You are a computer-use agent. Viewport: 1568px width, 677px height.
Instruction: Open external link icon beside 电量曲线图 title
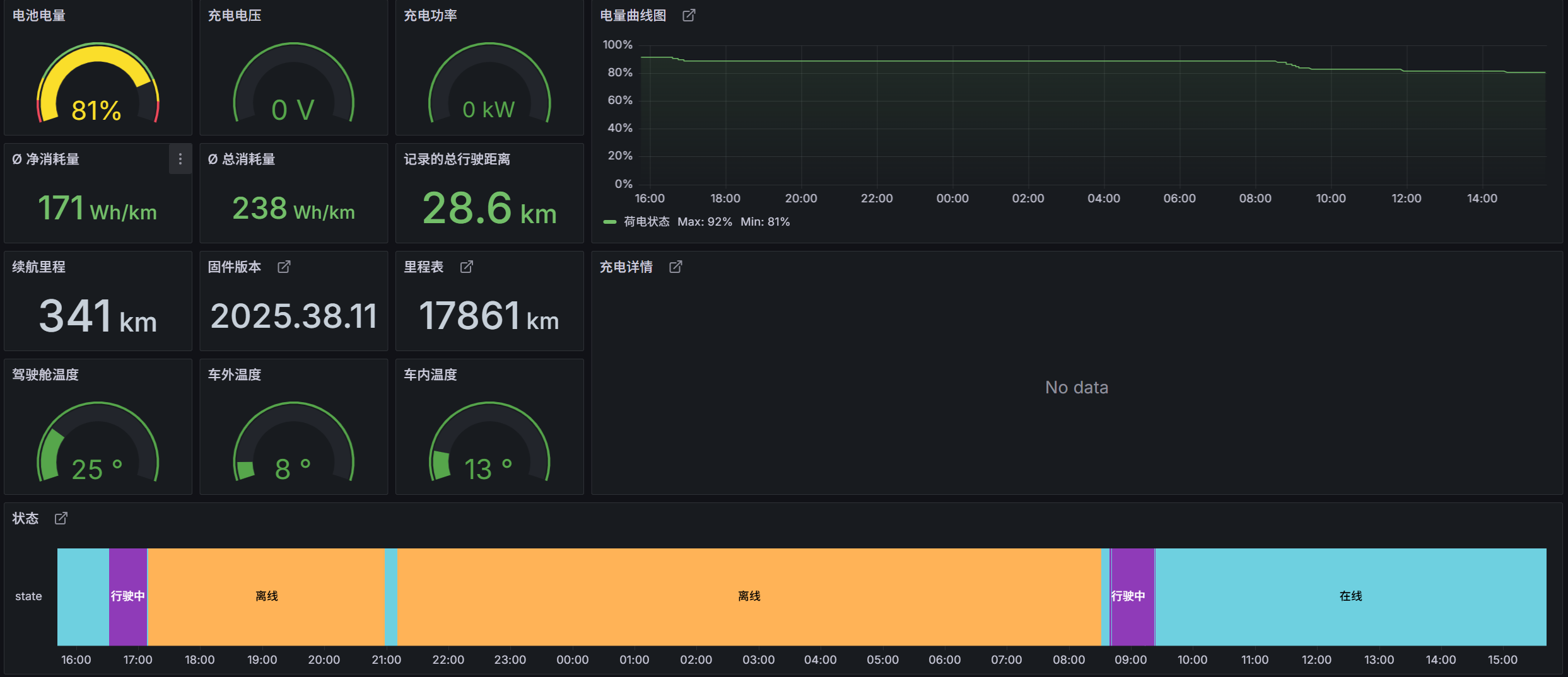pyautogui.click(x=689, y=15)
